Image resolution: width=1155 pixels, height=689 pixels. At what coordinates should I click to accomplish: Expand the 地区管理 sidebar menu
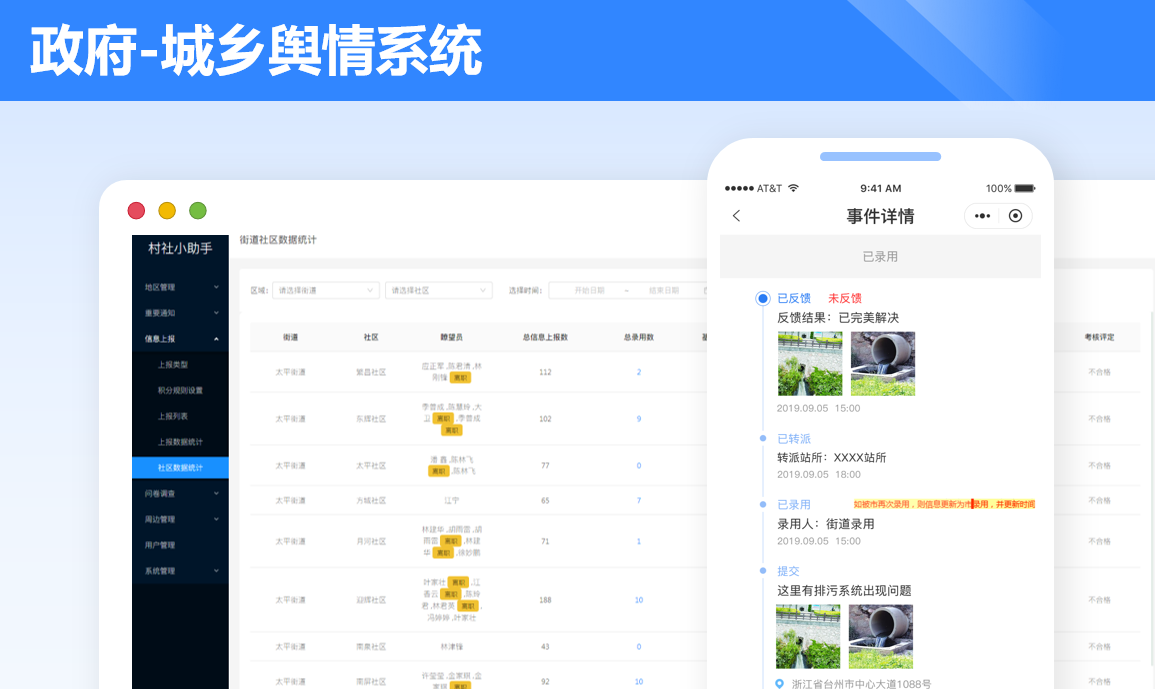click(x=180, y=288)
